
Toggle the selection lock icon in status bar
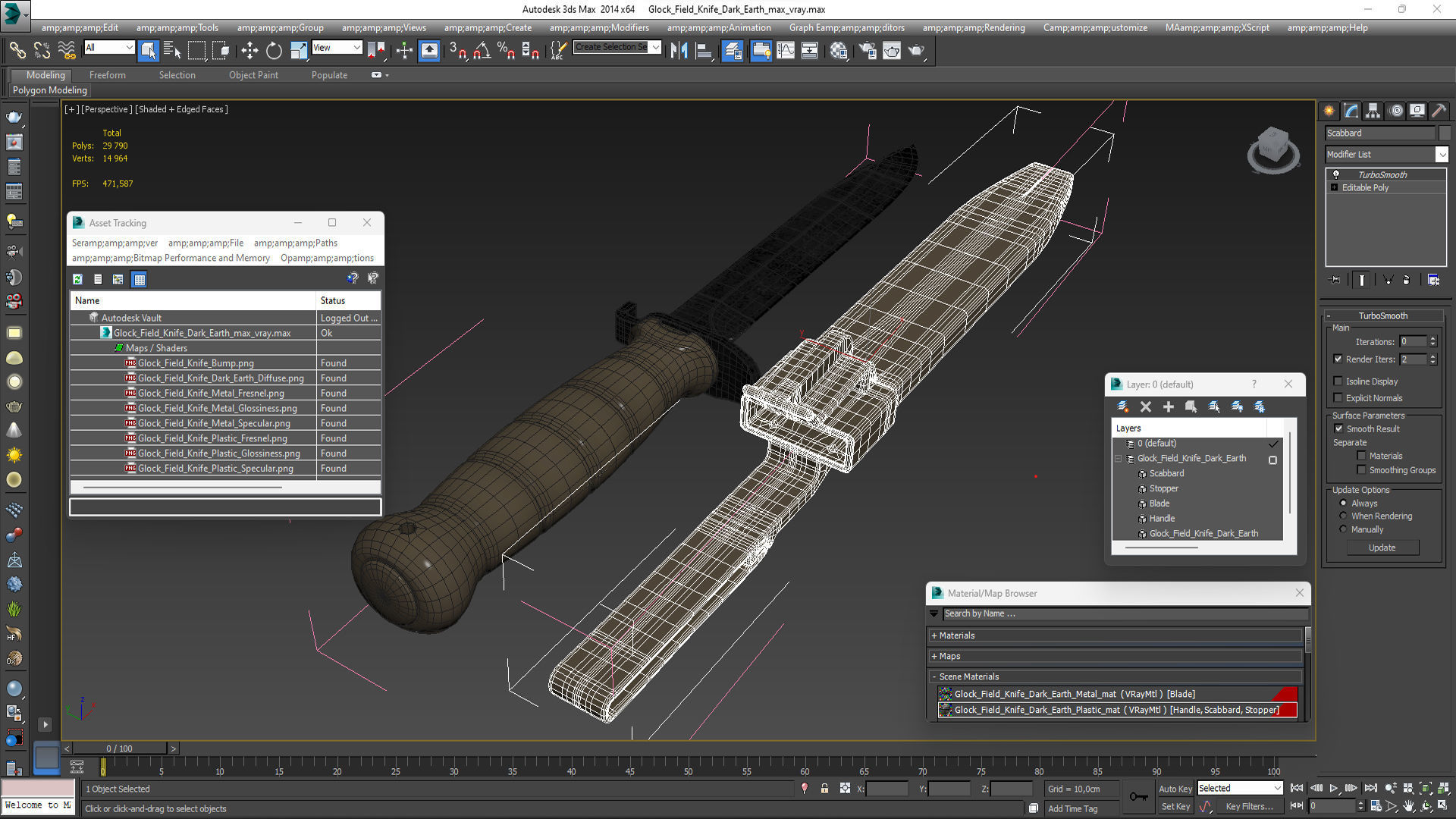(x=824, y=789)
